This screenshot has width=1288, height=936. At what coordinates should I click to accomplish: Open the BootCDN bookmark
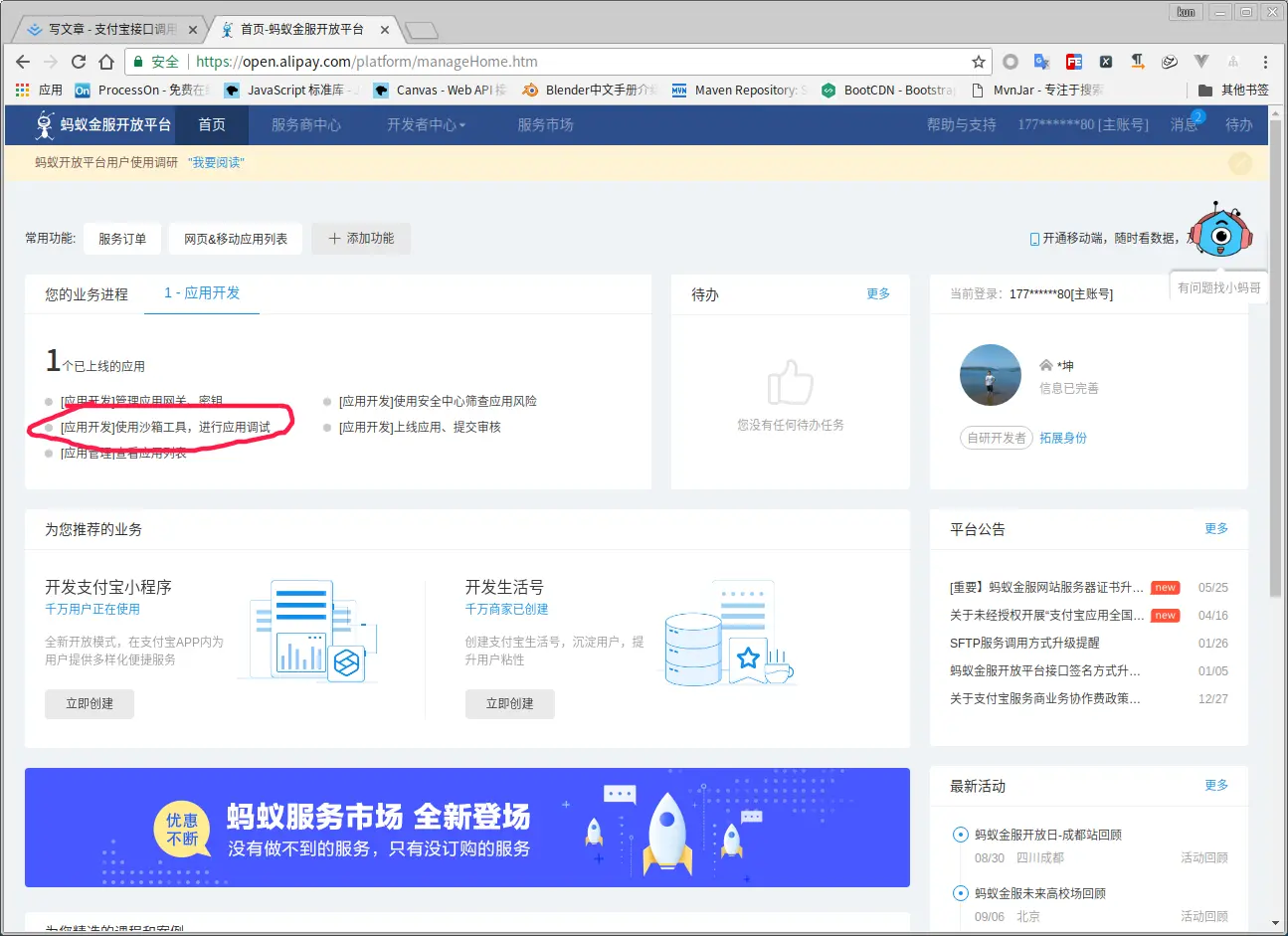pos(888,90)
